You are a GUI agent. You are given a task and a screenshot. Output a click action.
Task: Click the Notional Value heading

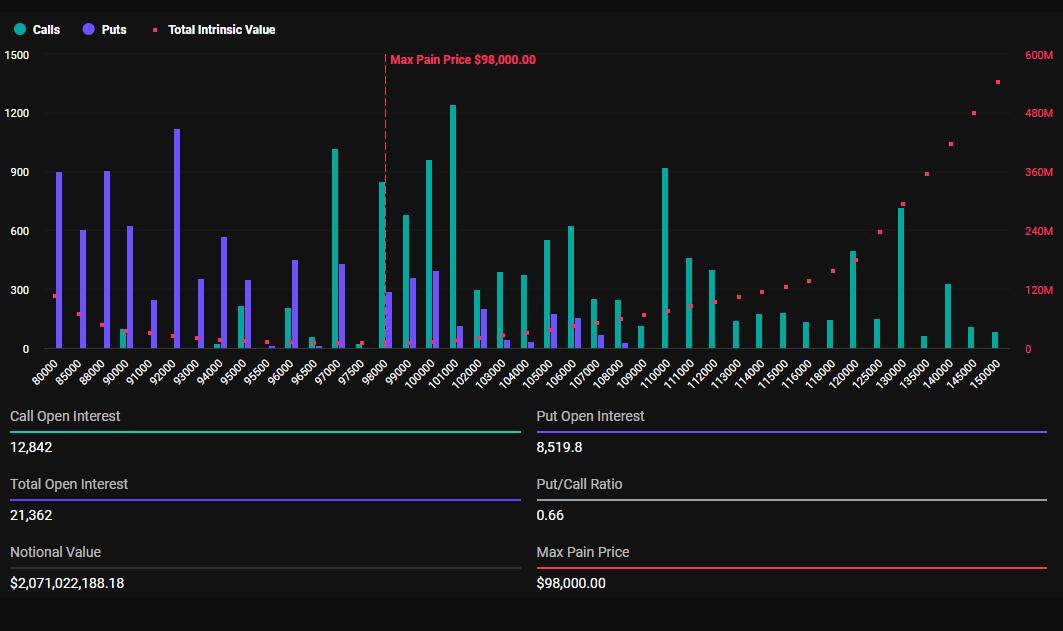56,552
